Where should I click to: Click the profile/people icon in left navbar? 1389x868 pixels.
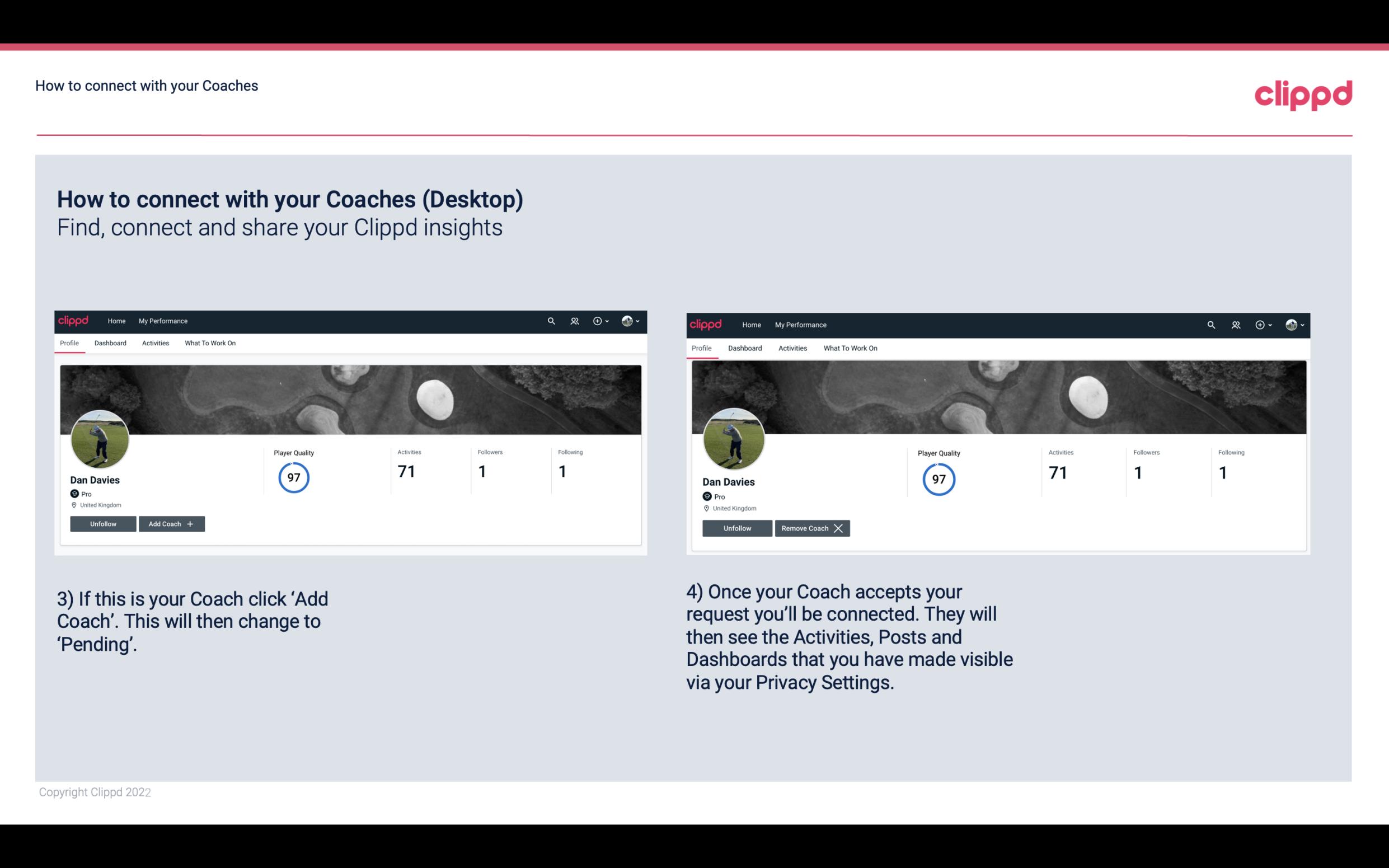coord(574,320)
